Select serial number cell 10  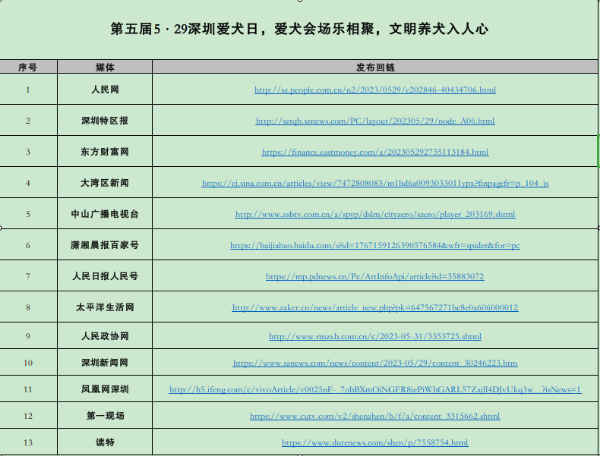28,362
